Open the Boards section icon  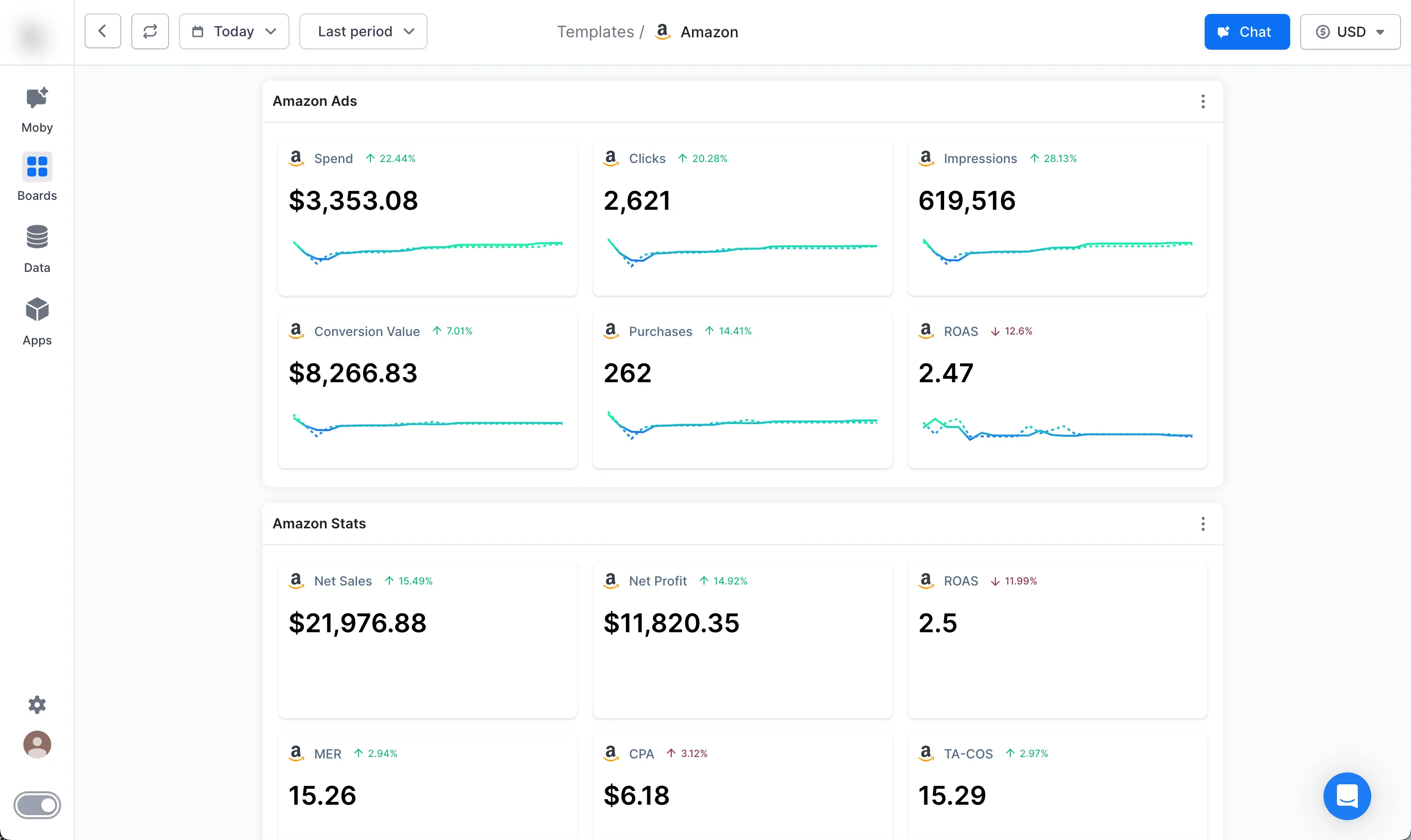tap(37, 167)
